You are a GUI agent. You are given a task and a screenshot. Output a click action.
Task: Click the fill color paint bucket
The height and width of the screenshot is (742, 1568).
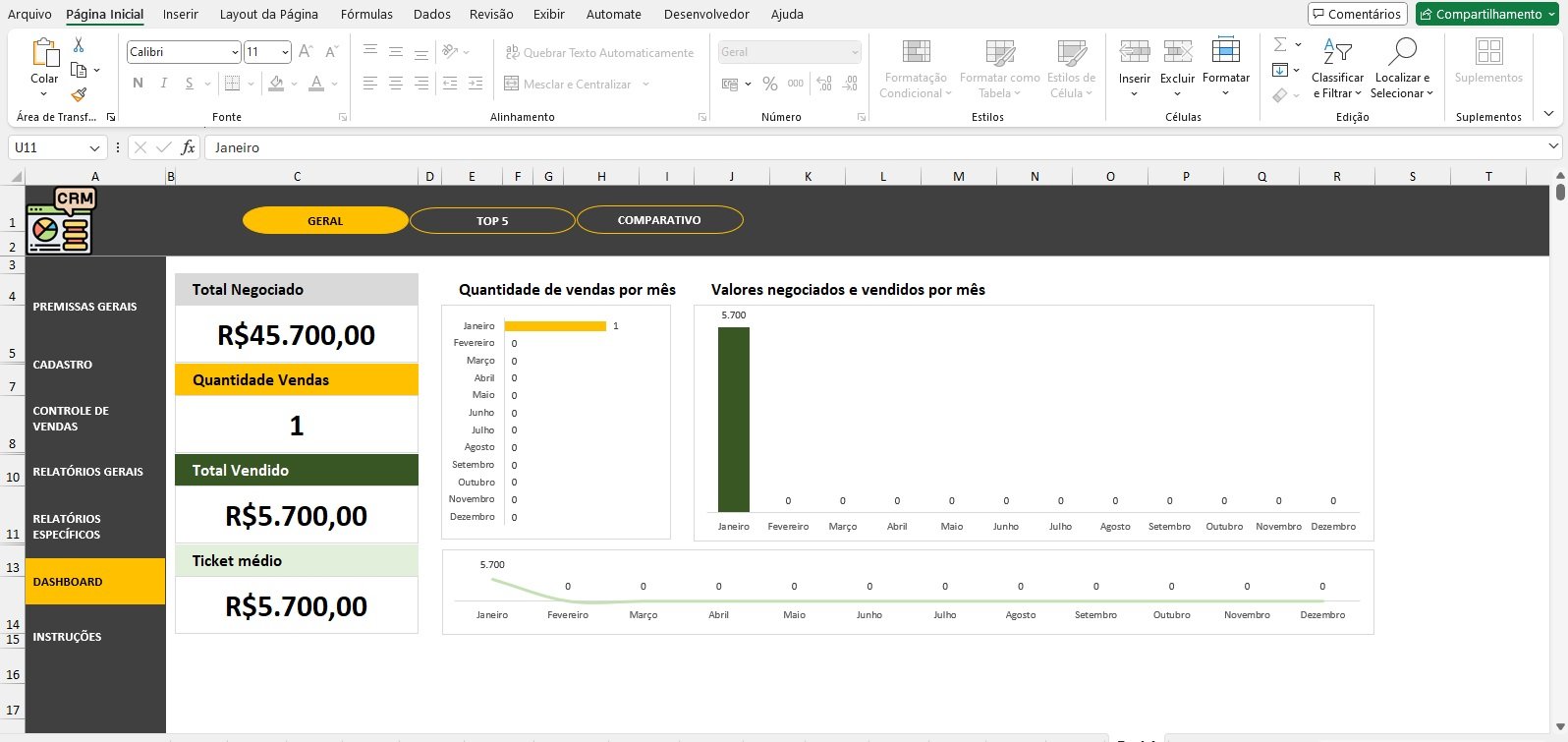277,84
